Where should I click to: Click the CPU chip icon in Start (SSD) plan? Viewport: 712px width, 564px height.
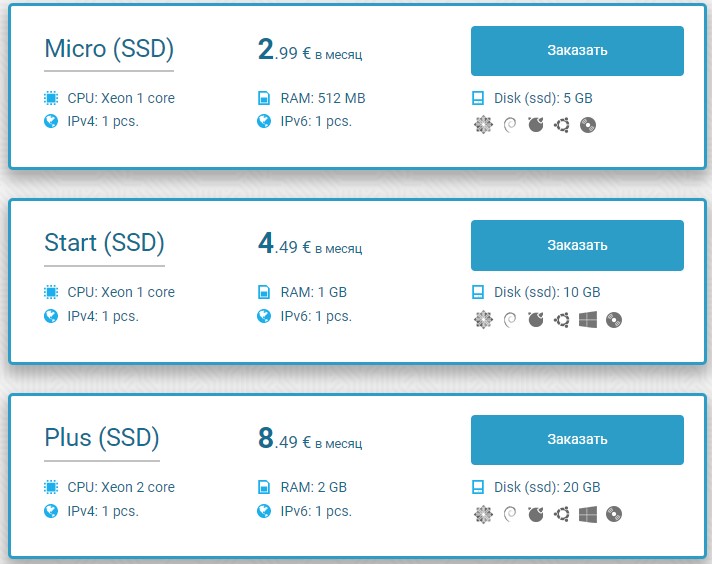tap(51, 292)
